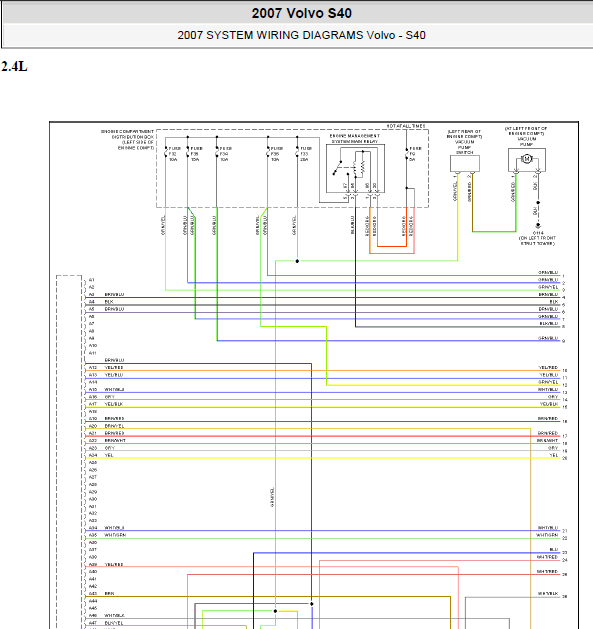Click the "2007 Volvo S40" page title
593x629 pixels.
point(301,13)
